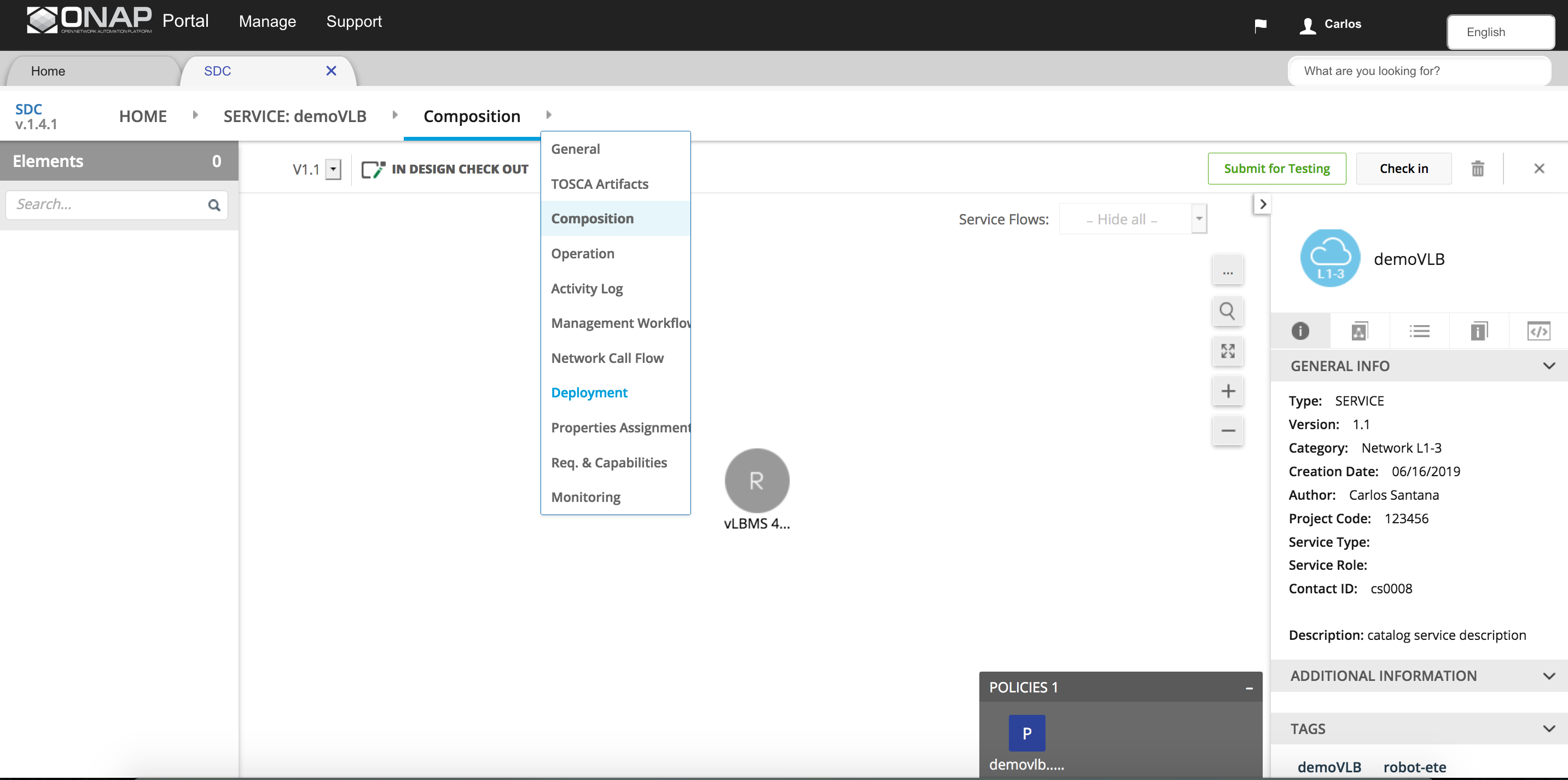Close the composition view with X

point(1540,169)
